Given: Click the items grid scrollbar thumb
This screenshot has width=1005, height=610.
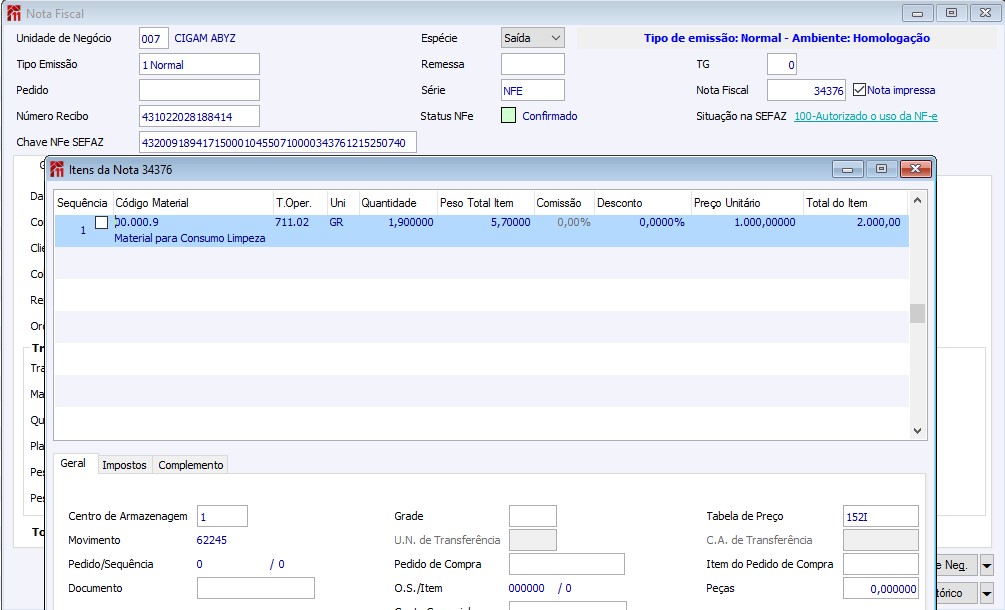Looking at the screenshot, I should click(917, 313).
